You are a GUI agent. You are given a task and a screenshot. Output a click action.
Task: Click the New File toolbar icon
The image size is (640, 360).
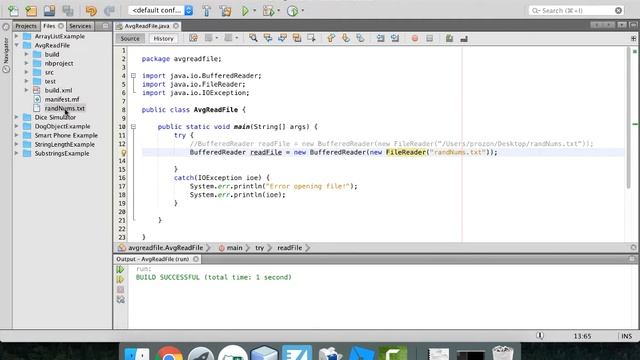13,11
